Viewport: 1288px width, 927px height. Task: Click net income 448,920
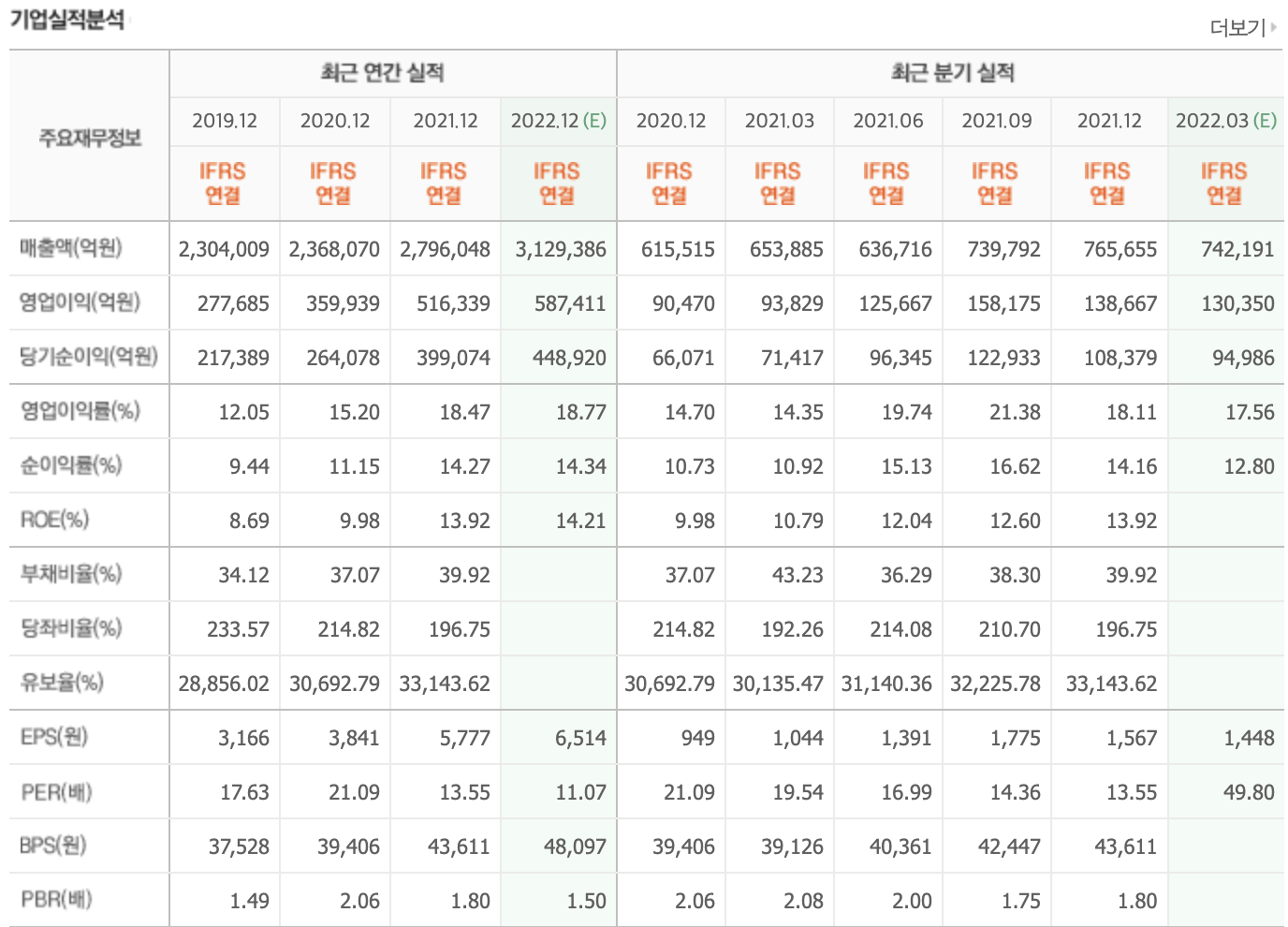[569, 359]
